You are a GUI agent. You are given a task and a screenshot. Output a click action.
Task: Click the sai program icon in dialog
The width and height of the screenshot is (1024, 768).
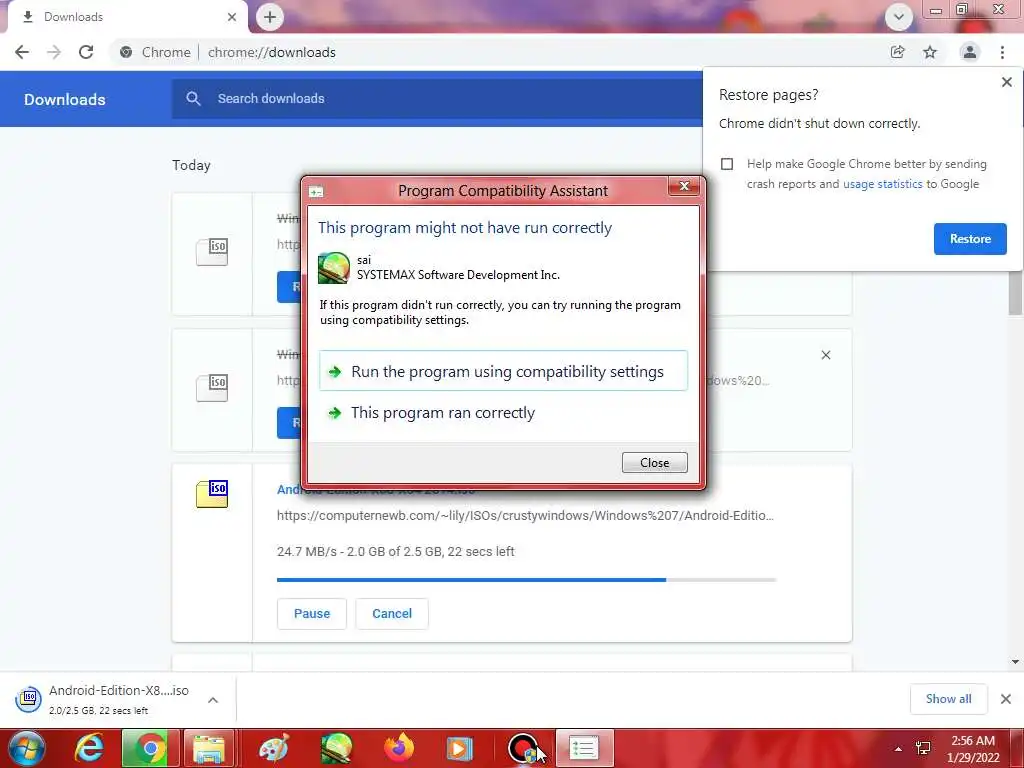(334, 268)
